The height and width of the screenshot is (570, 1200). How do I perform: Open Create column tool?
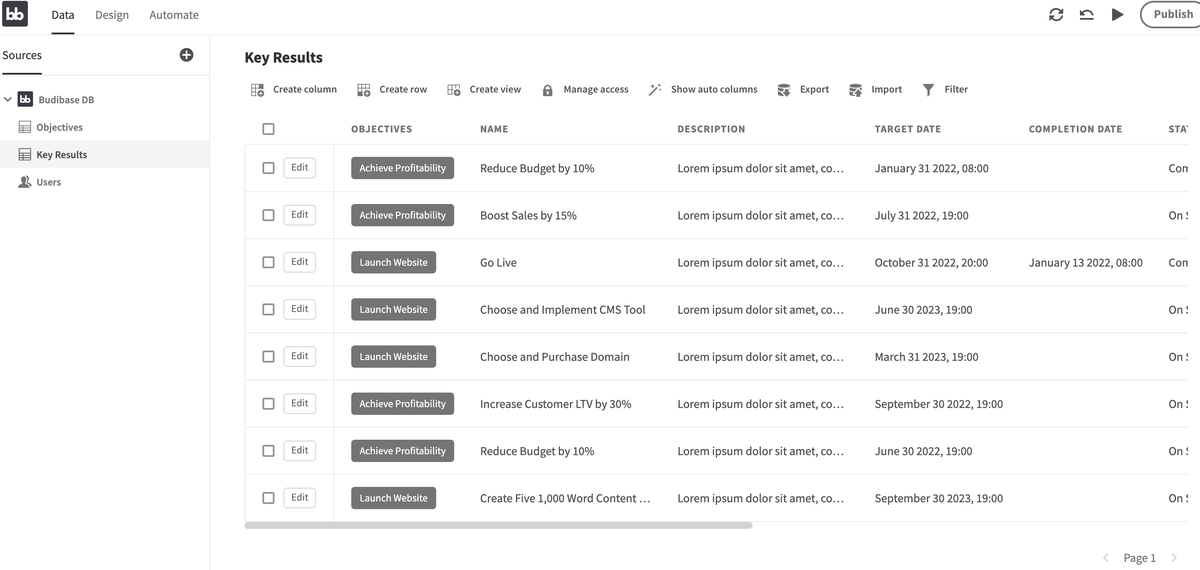[294, 90]
